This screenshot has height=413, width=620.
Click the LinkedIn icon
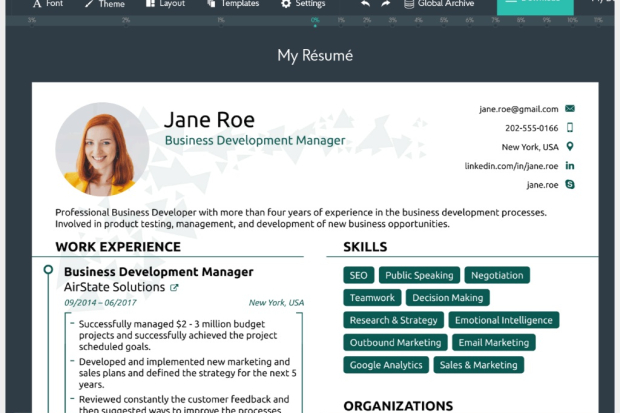point(570,166)
